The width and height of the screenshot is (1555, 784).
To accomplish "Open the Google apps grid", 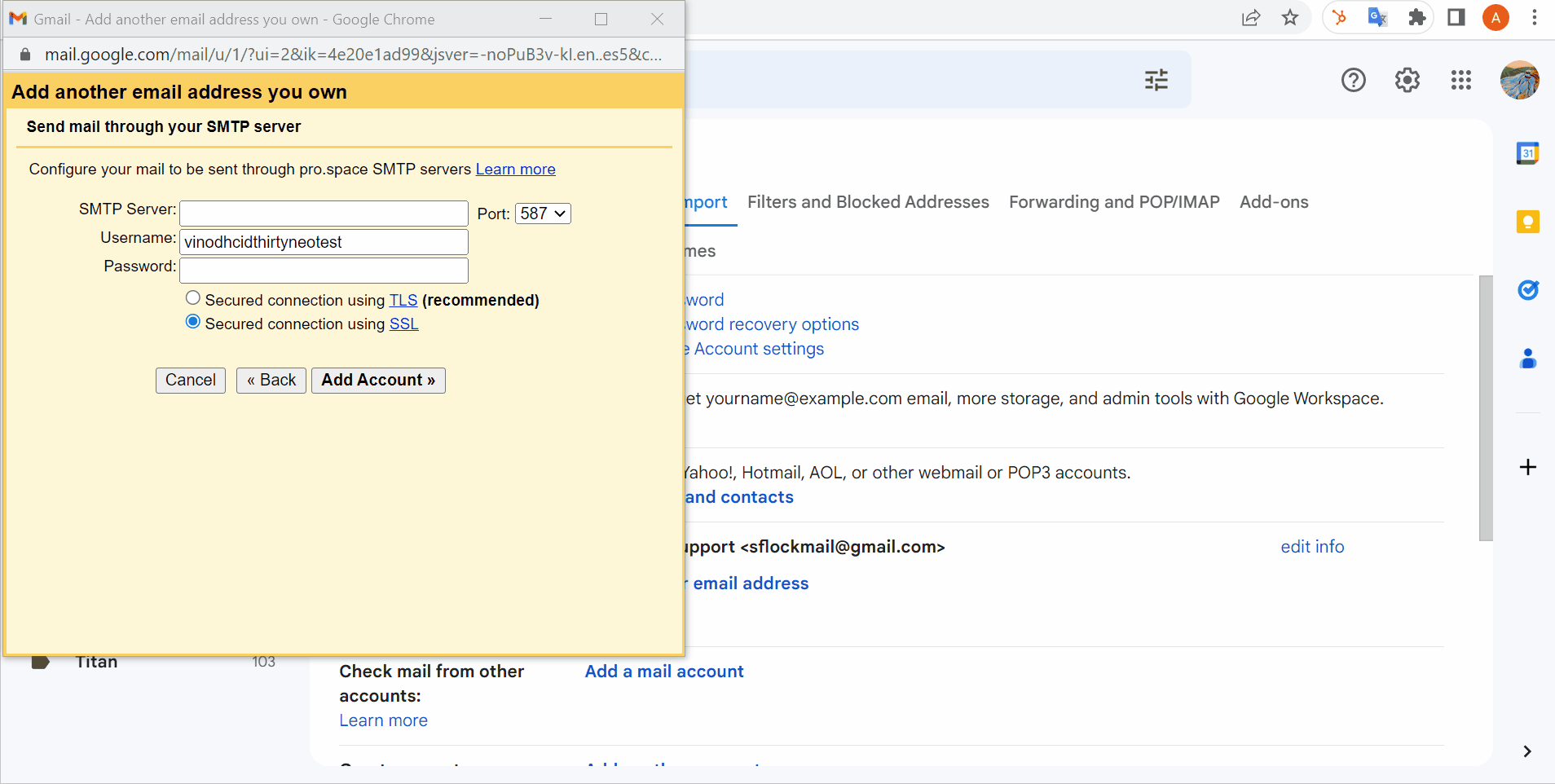I will [1460, 80].
